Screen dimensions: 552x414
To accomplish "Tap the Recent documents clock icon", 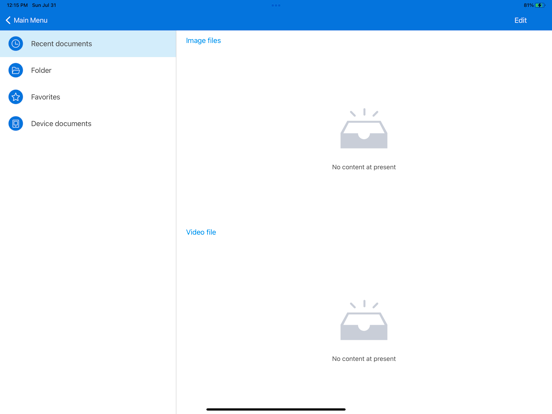I will click(x=15, y=44).
